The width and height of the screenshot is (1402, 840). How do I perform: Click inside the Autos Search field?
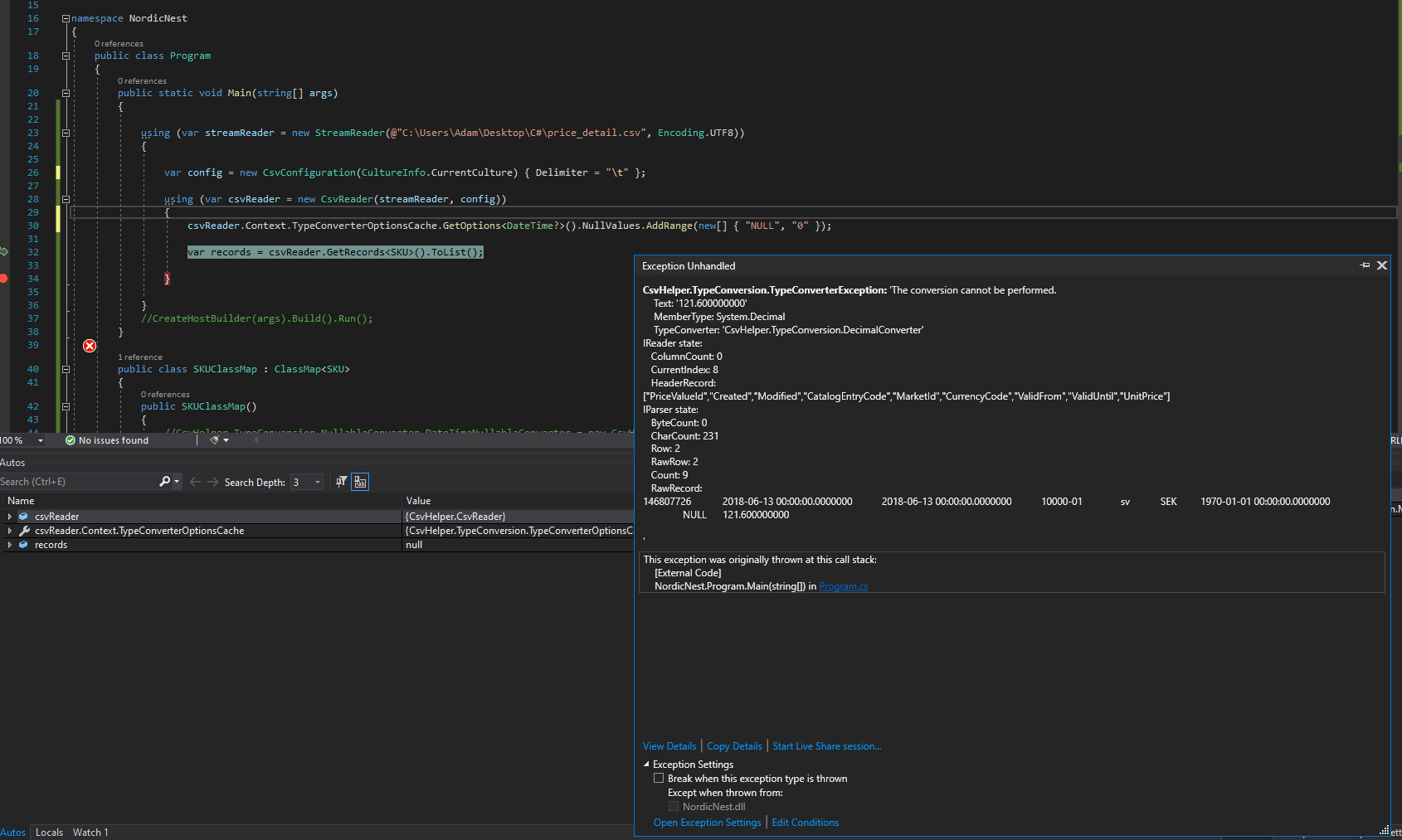pos(75,481)
